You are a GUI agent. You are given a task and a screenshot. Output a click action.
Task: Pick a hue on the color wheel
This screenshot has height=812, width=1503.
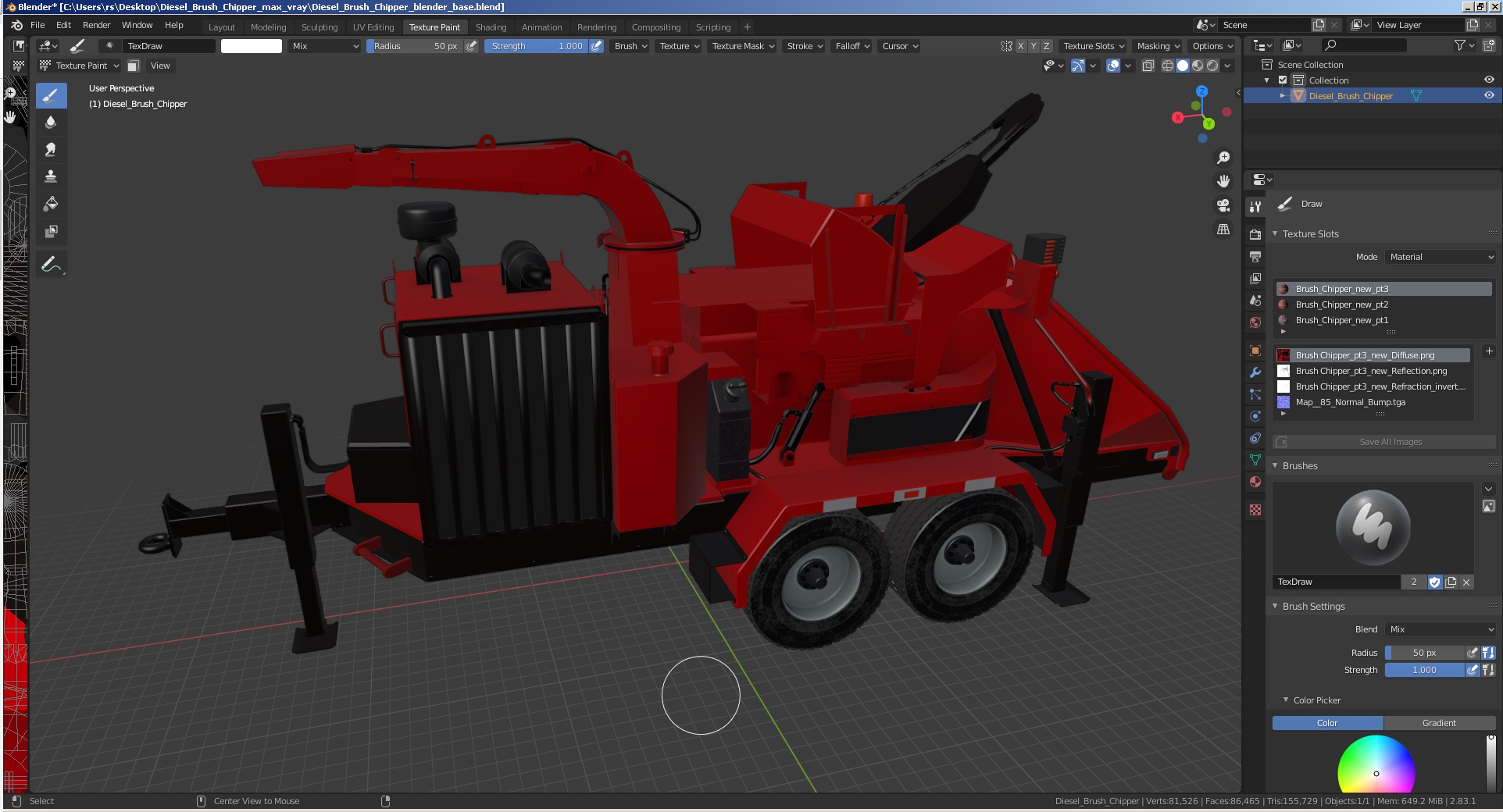[1376, 764]
